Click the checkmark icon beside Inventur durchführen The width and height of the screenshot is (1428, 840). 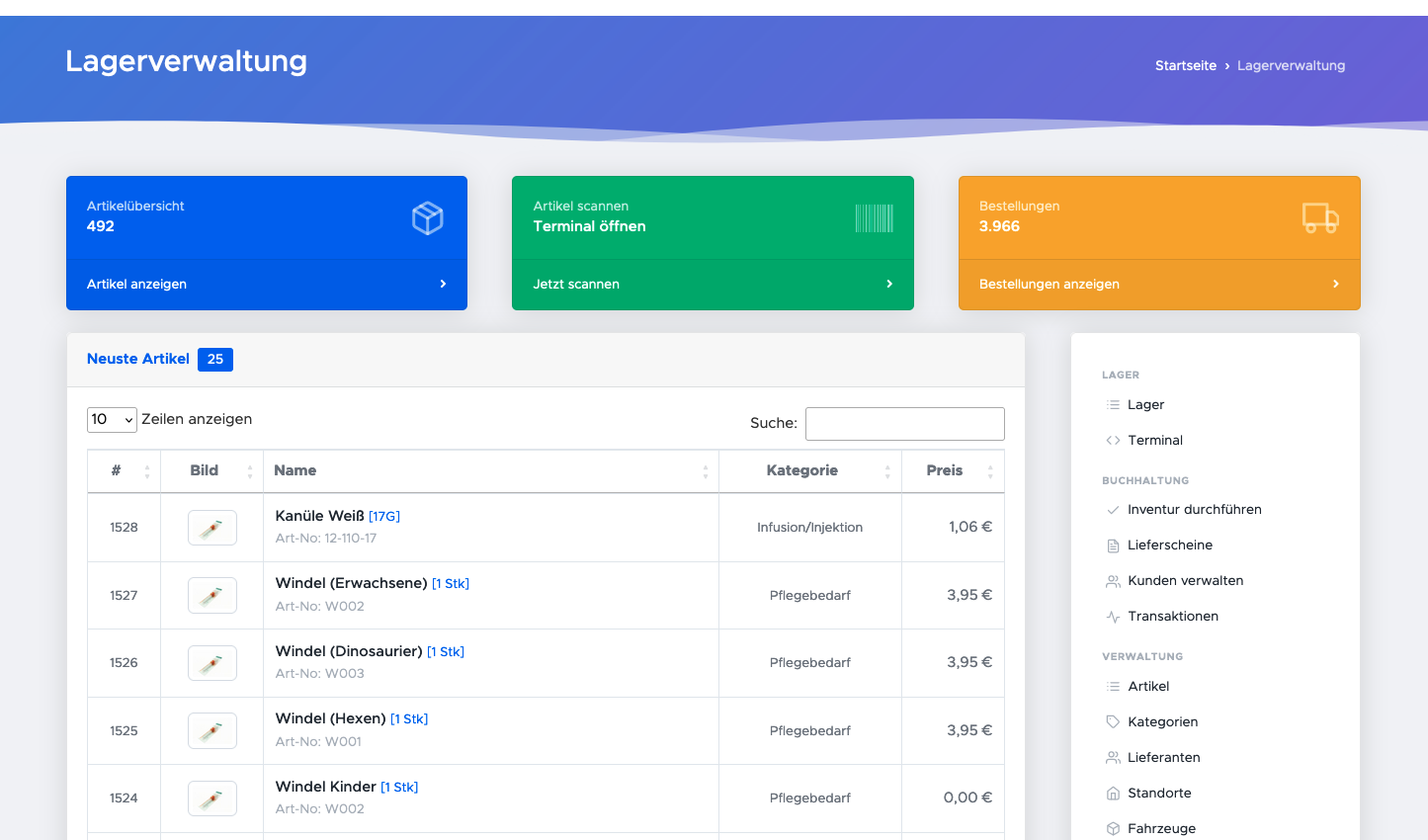pyautogui.click(x=1113, y=510)
